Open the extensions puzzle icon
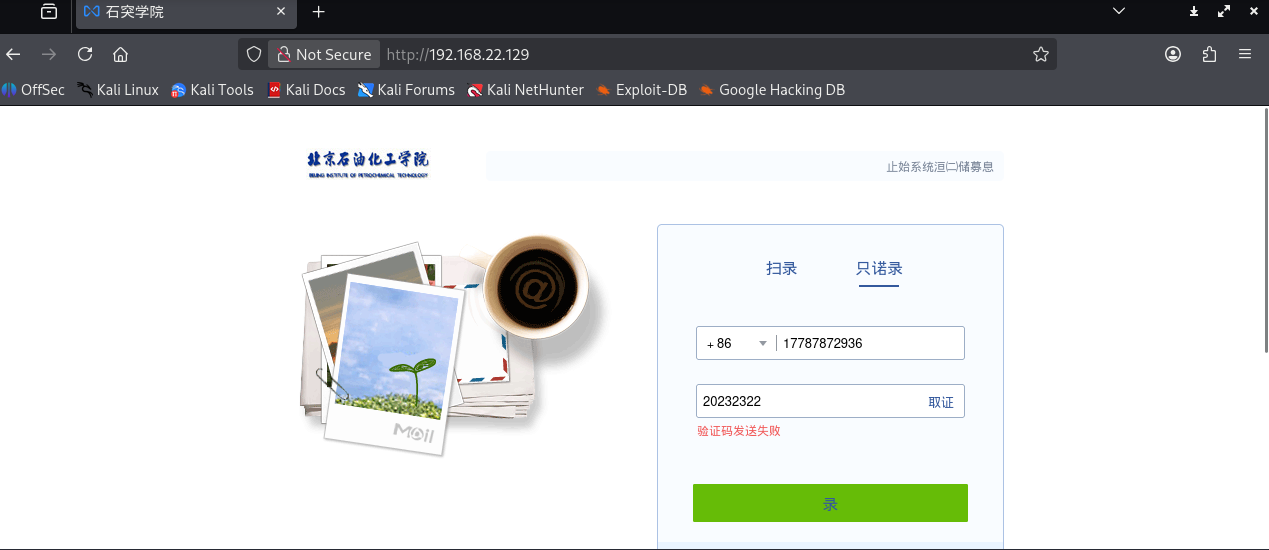The height and width of the screenshot is (550, 1269). click(1209, 54)
